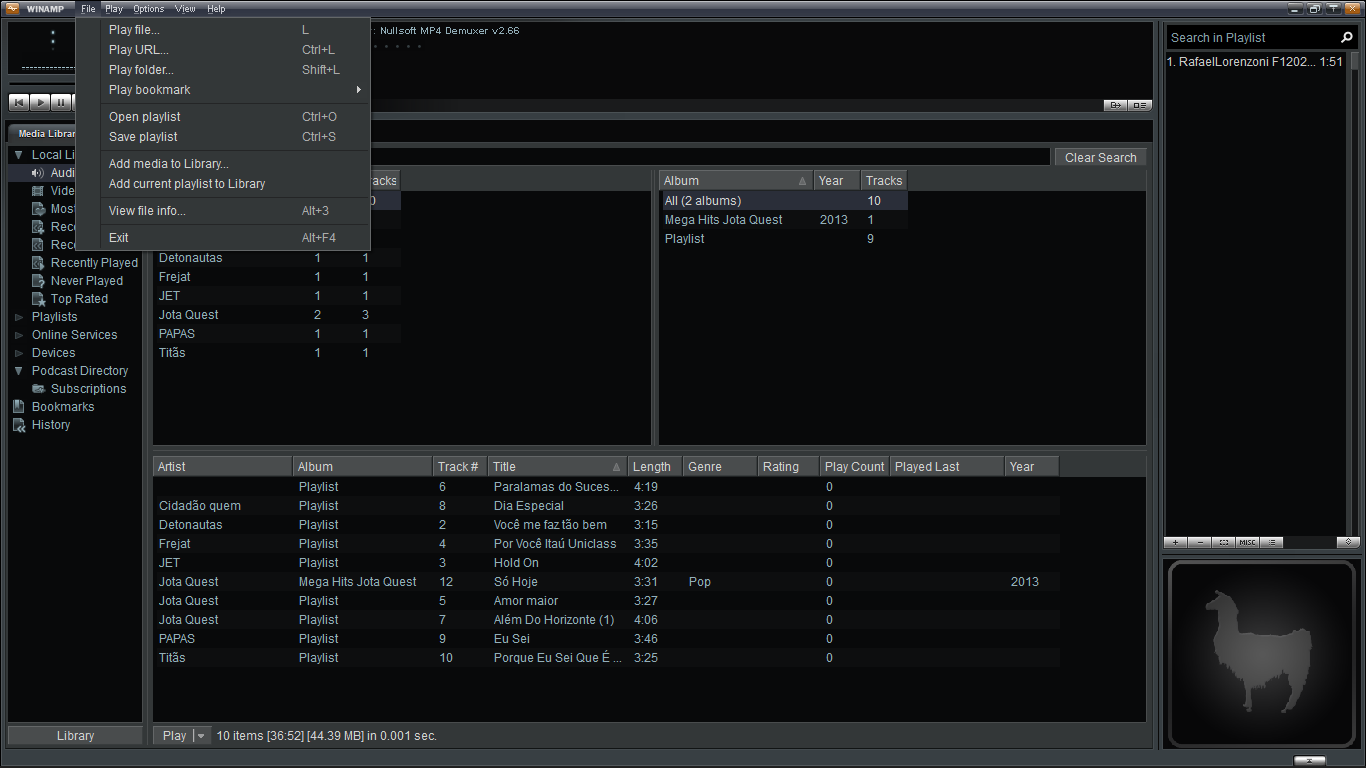Open the MISC playlist options button
Viewport: 1366px width, 768px height.
[1247, 542]
